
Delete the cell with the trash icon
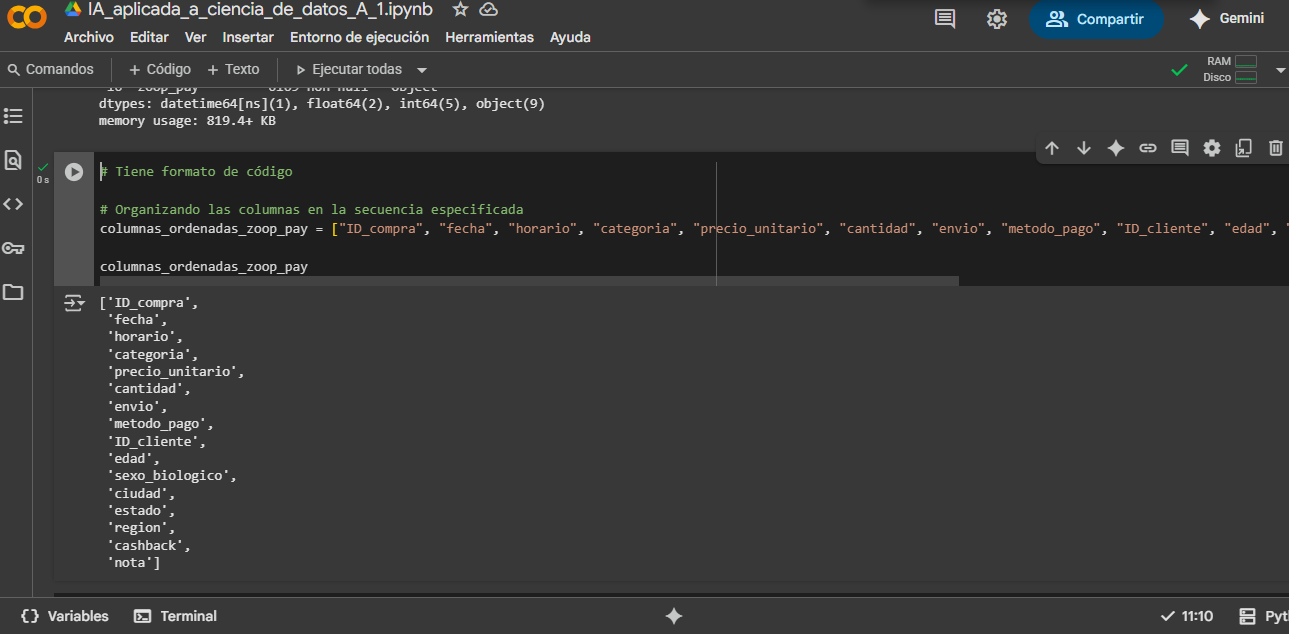(x=1276, y=148)
